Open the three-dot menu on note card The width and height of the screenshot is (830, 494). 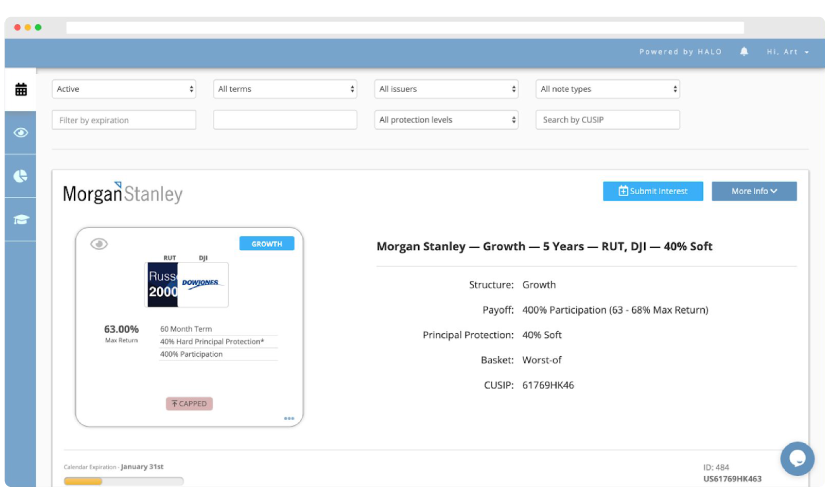(289, 418)
